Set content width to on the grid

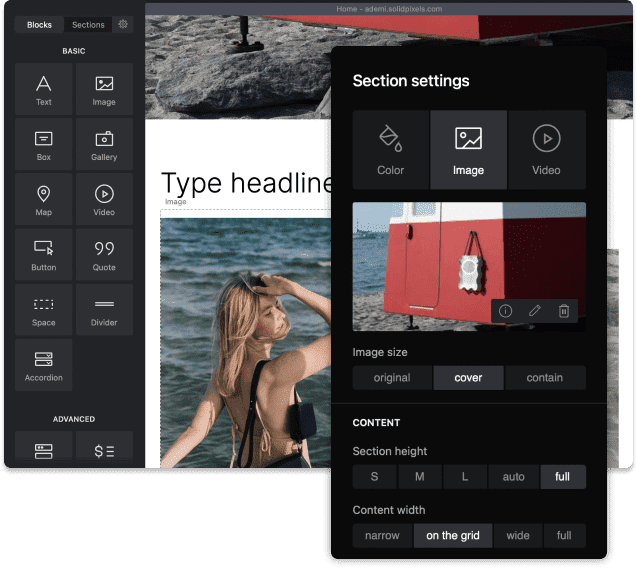[453, 536]
